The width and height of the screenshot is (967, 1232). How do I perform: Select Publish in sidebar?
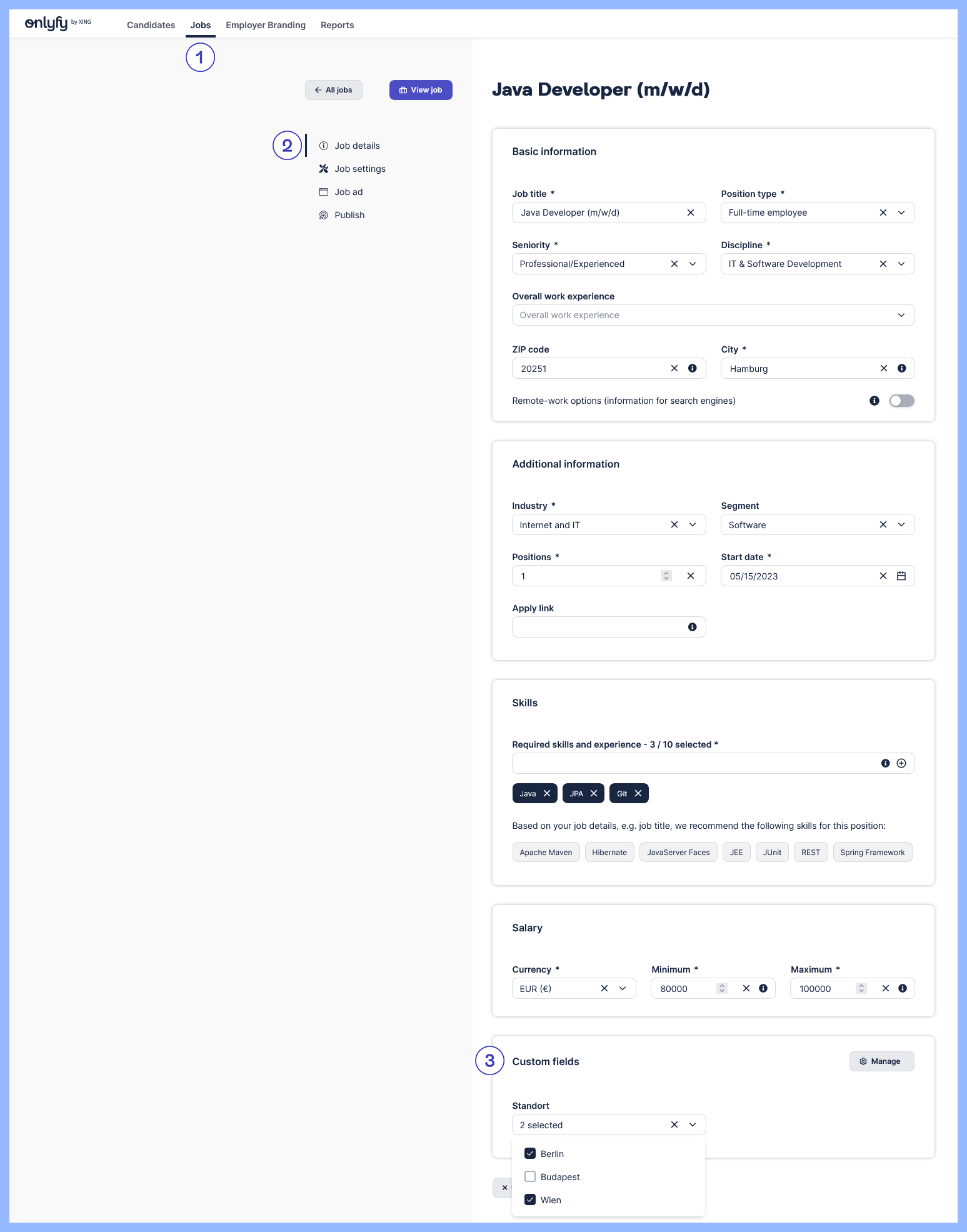(x=342, y=215)
